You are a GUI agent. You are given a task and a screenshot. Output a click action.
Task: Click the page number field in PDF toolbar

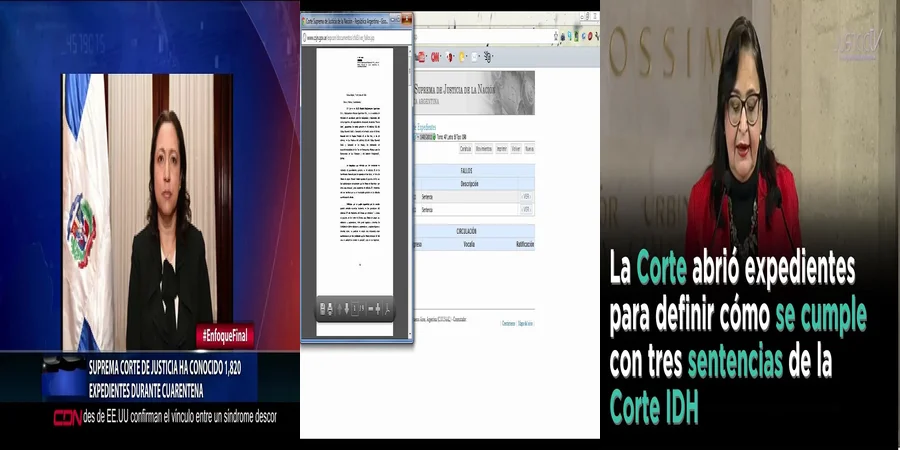tap(355, 309)
